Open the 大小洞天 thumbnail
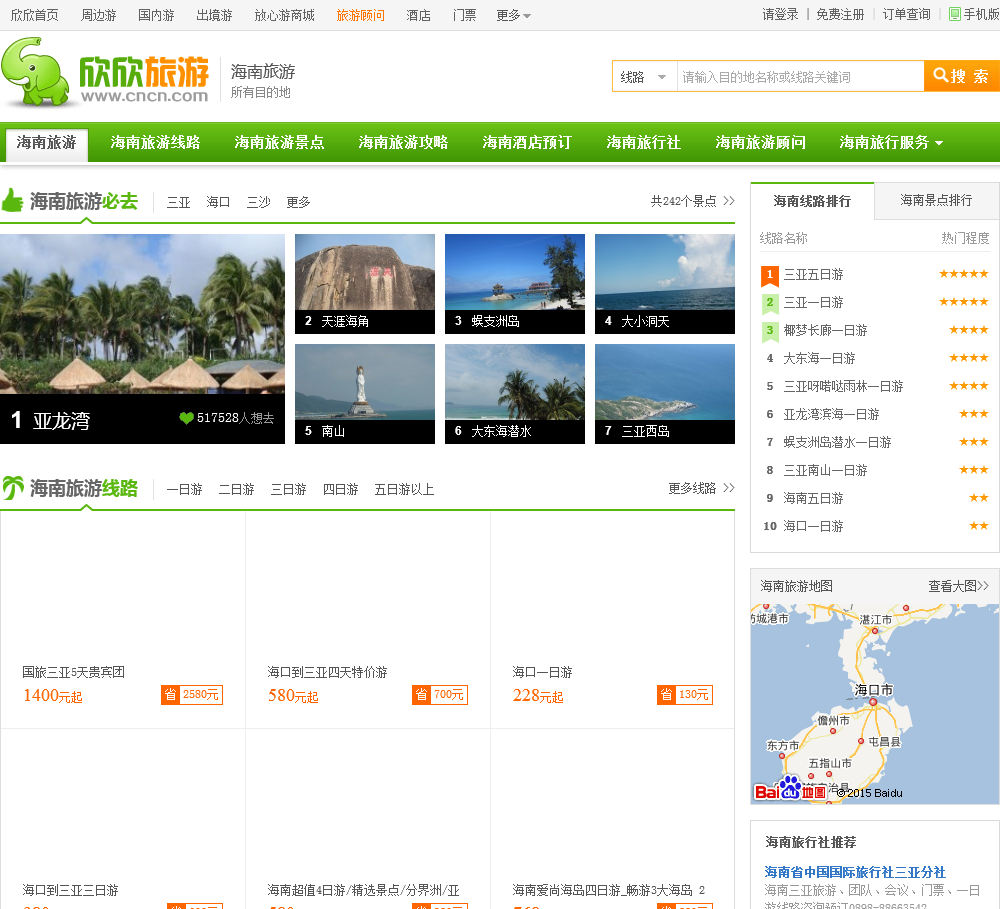Screen dimensions: 1000x909 coord(665,283)
